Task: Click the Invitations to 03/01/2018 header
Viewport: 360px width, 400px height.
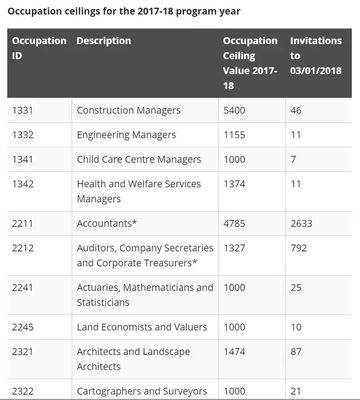Action: 316,55
